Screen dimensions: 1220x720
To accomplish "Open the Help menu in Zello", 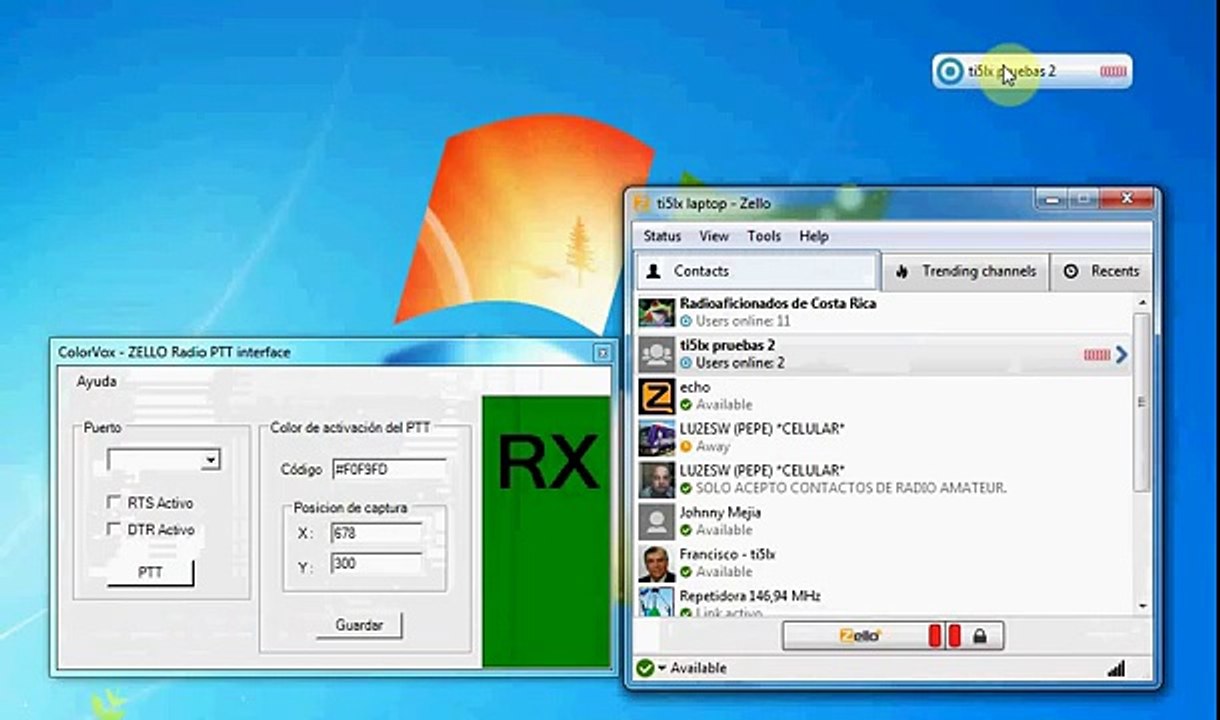I will pos(814,236).
